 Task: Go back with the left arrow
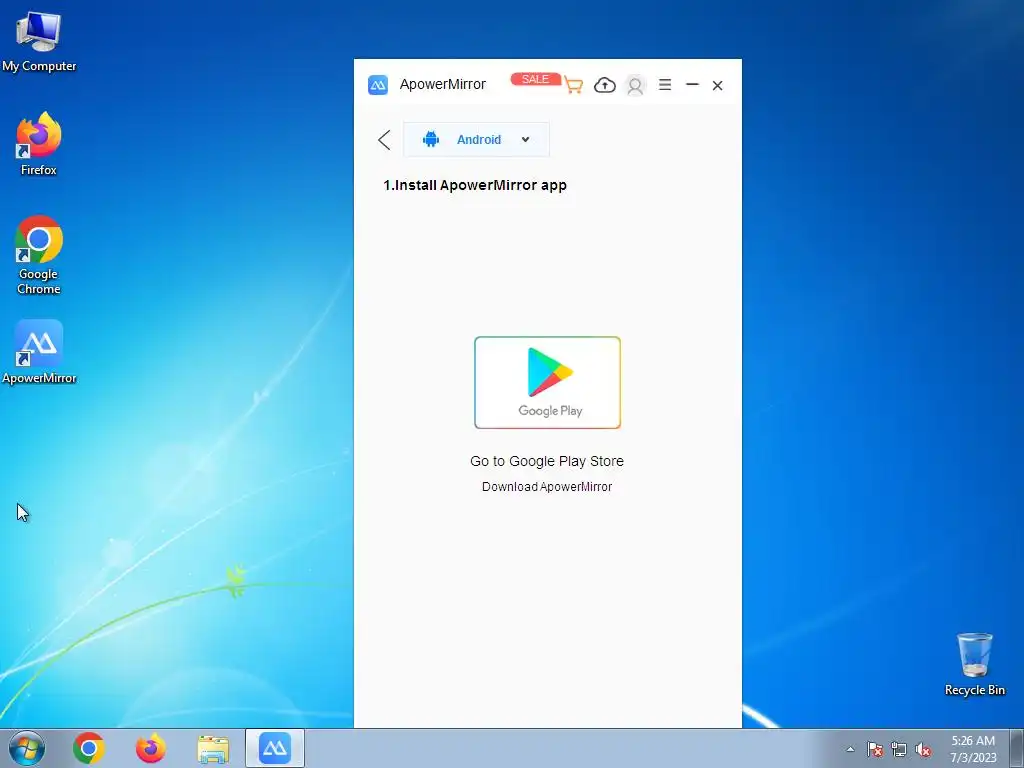click(x=384, y=140)
